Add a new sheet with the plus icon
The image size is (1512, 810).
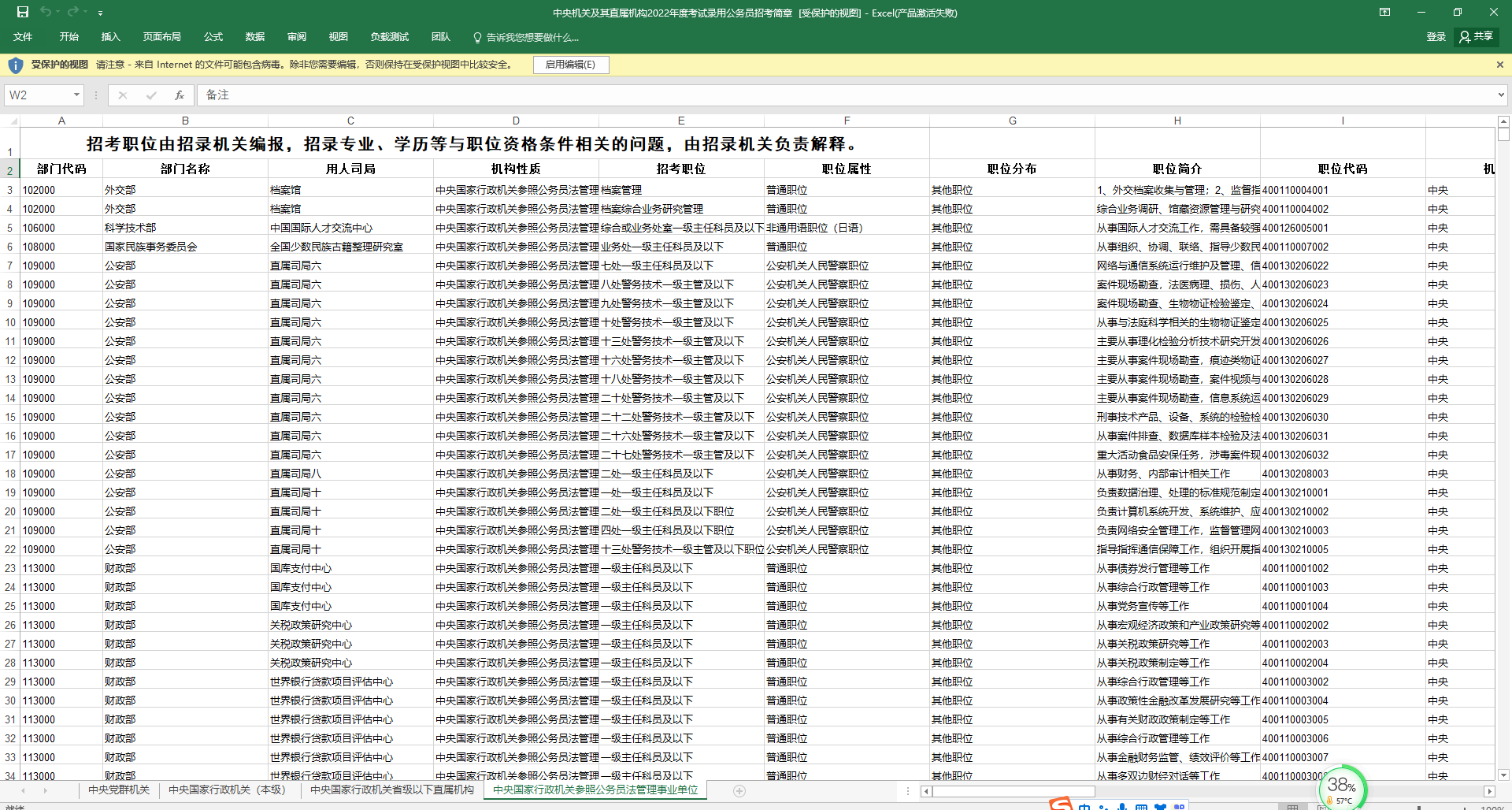tap(739, 791)
